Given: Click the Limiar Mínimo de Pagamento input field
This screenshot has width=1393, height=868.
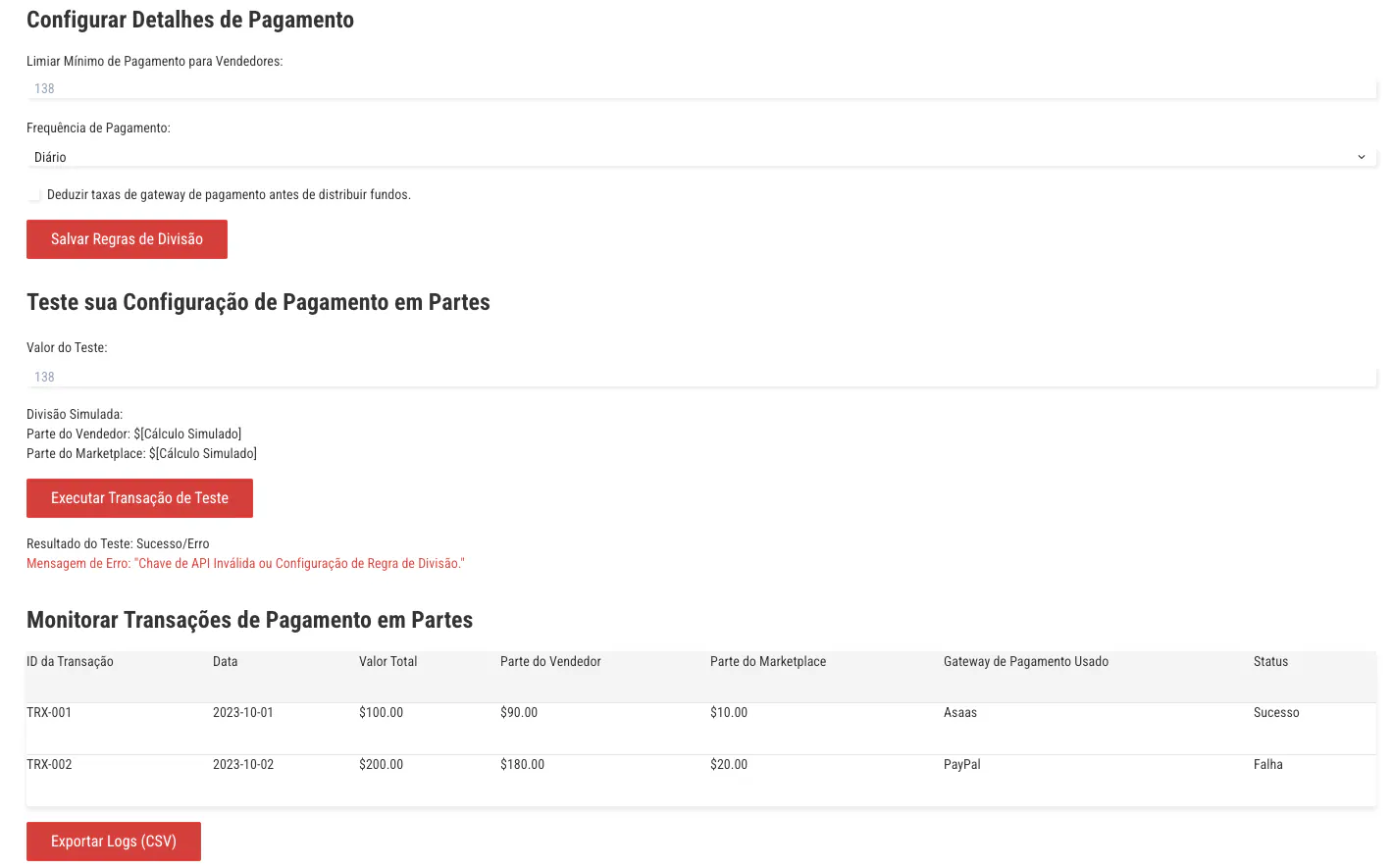Looking at the screenshot, I should [700, 88].
